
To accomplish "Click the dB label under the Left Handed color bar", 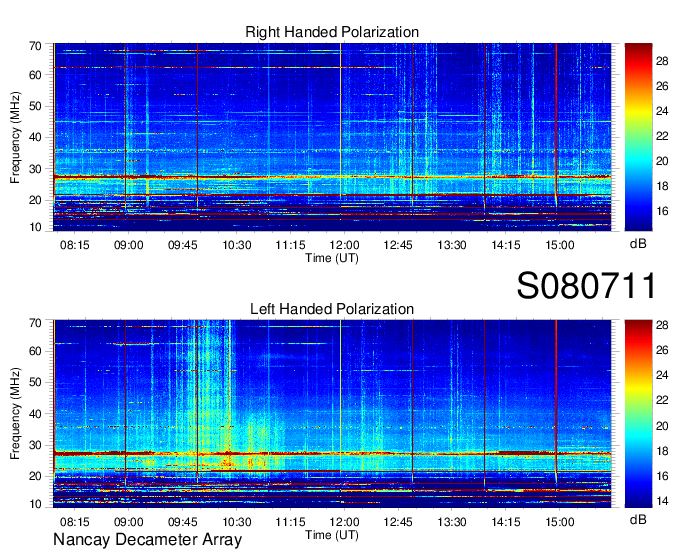I will pos(638,519).
